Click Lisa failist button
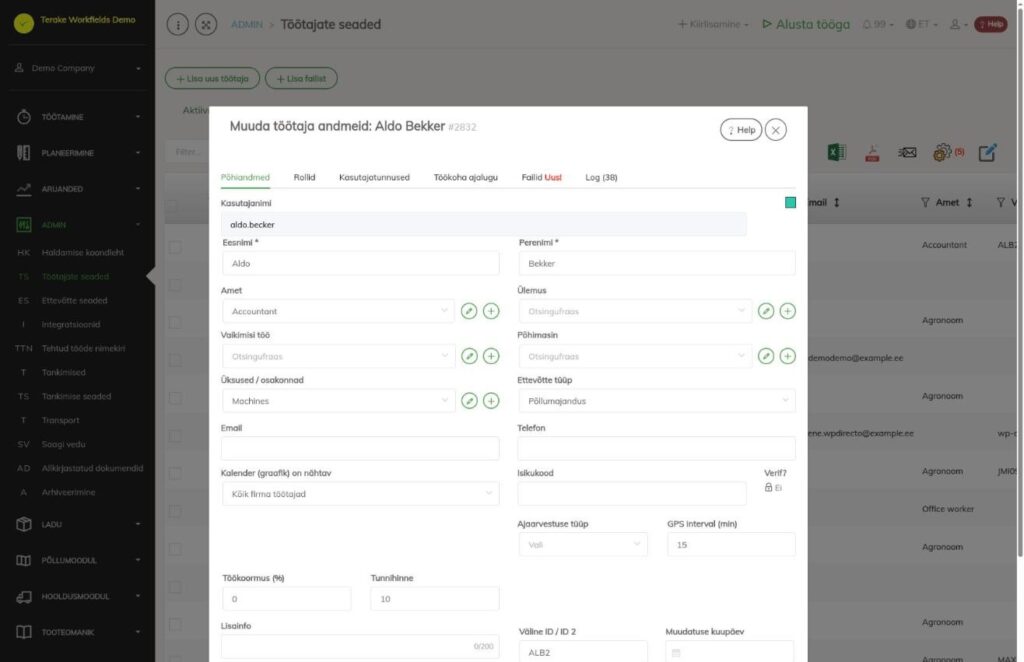 (301, 78)
